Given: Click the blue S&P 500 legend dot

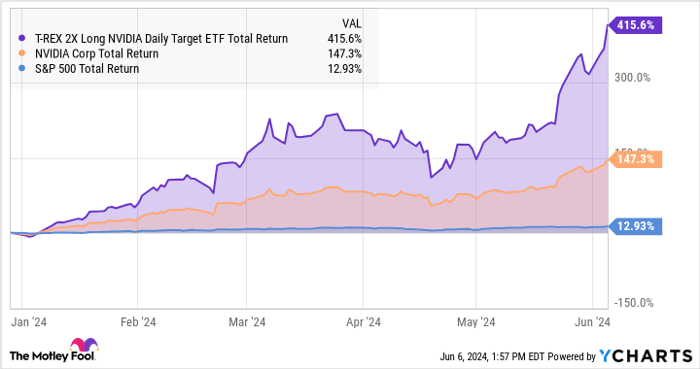Looking at the screenshot, I should point(22,69).
